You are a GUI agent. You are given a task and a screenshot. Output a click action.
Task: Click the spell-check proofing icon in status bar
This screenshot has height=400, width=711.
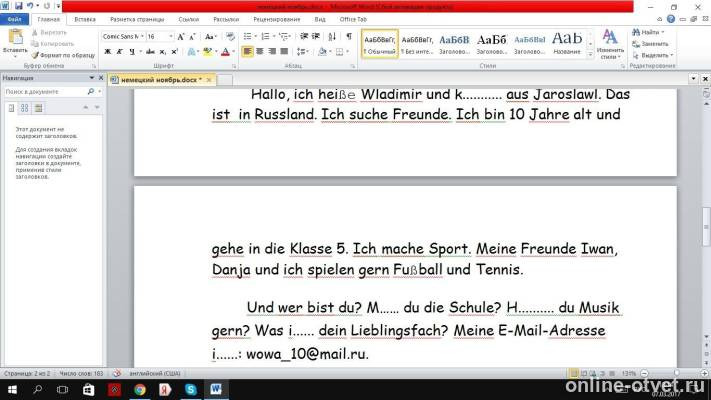click(x=117, y=373)
